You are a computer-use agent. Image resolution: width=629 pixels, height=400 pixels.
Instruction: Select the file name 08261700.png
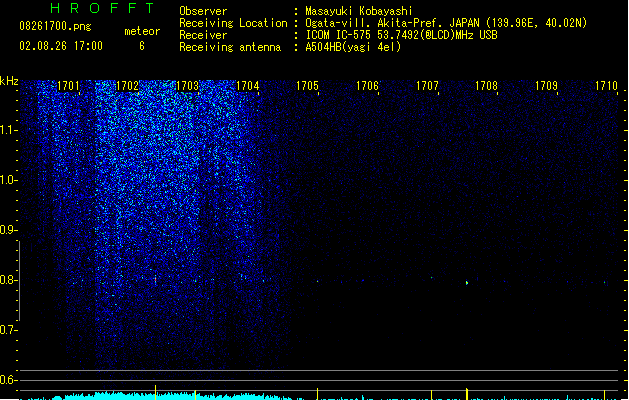(55, 26)
